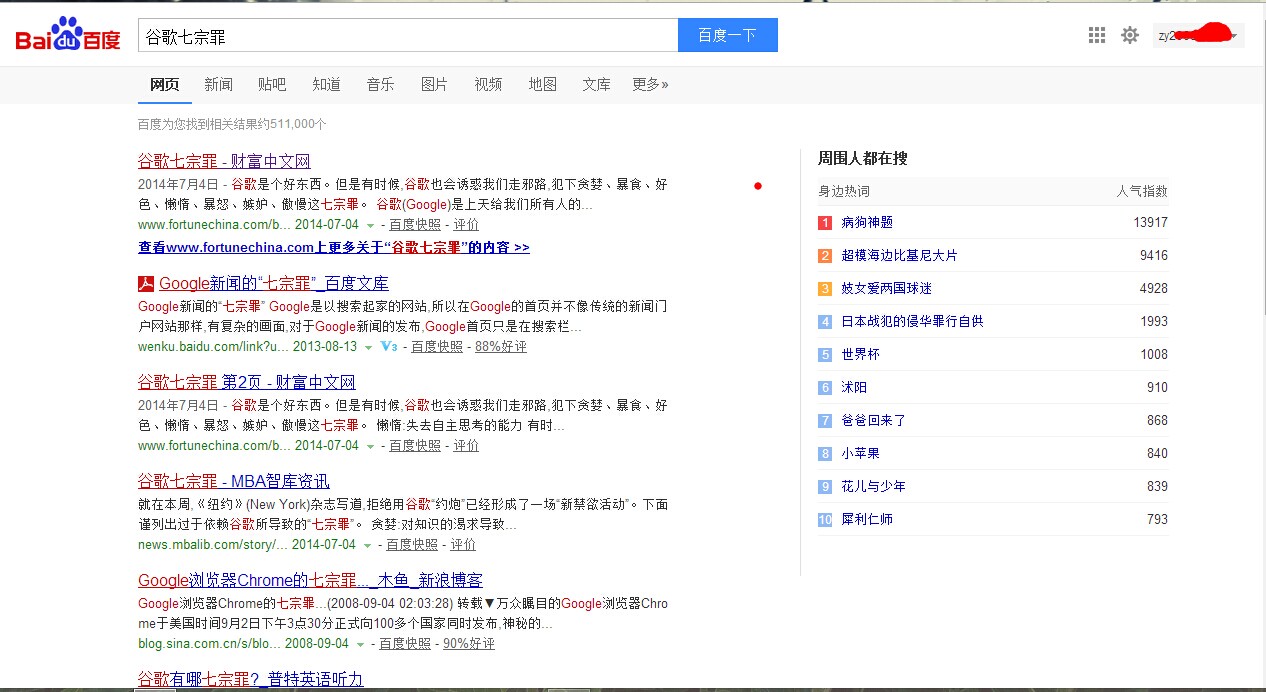This screenshot has width=1266, height=692.
Task: Open the settings gear icon
Action: click(1130, 35)
